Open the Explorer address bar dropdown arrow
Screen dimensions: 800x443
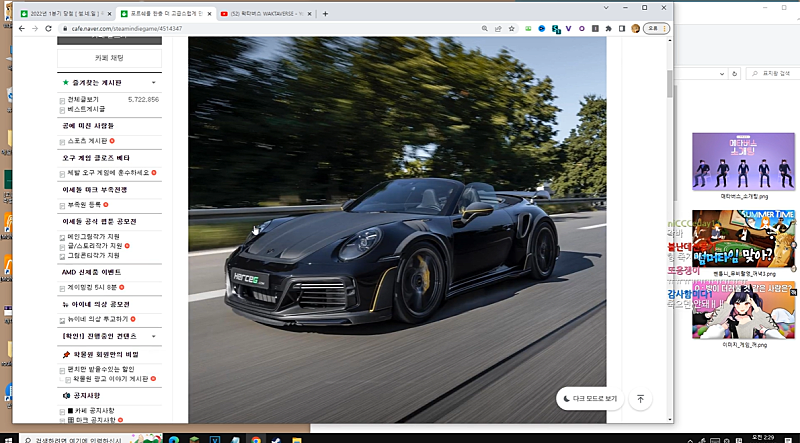(x=721, y=73)
